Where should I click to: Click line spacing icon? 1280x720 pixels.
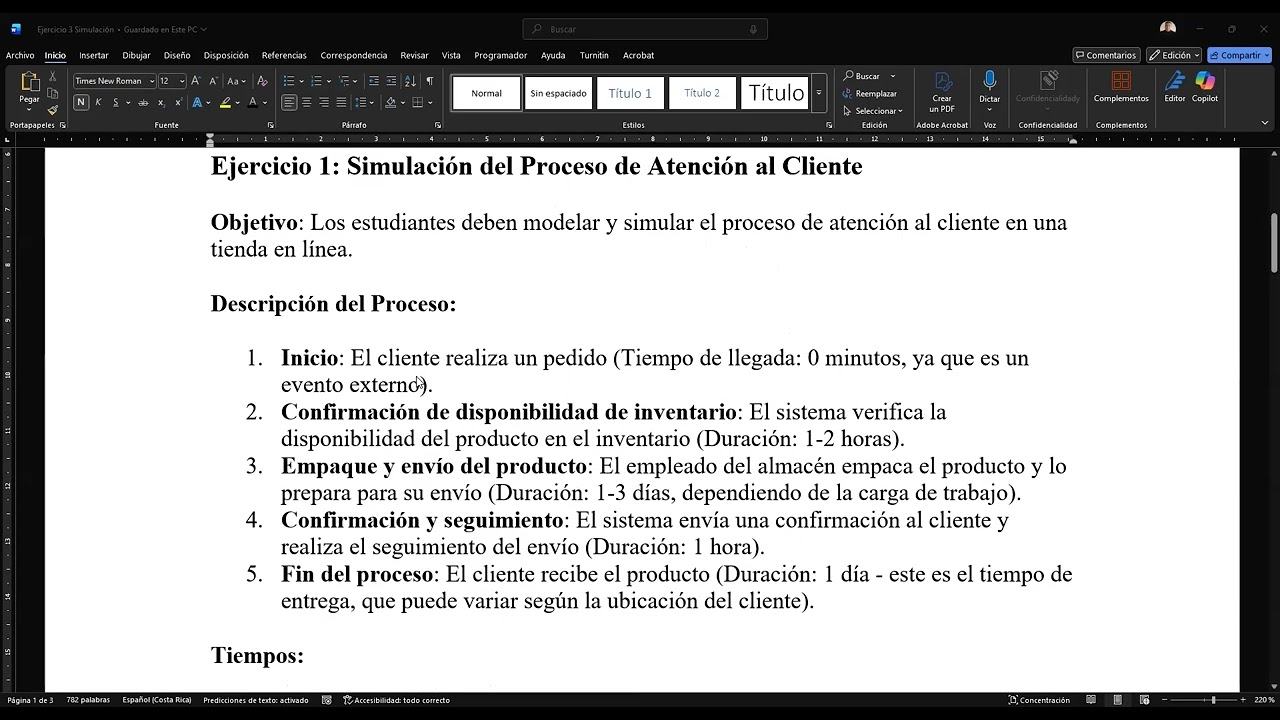click(x=361, y=102)
